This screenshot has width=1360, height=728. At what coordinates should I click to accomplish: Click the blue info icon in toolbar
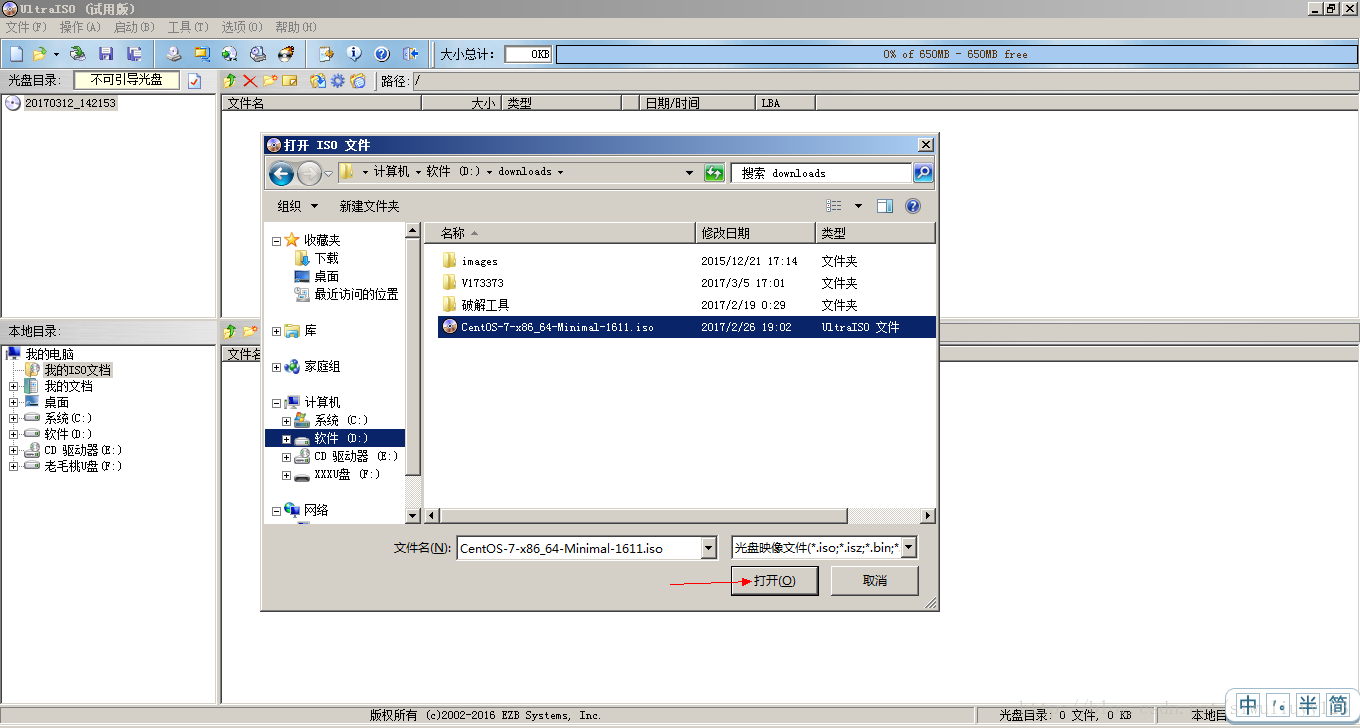(354, 54)
